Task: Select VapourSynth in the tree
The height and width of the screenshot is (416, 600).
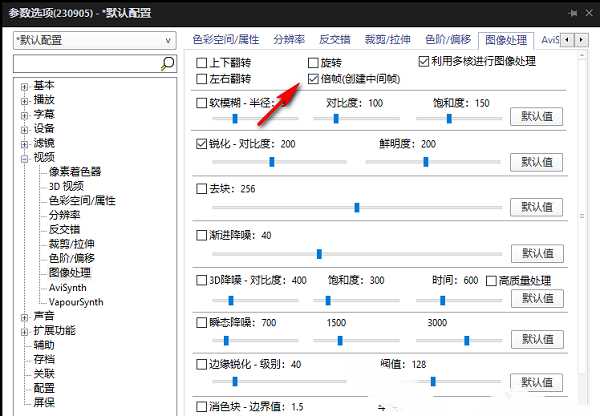Action: [x=76, y=302]
